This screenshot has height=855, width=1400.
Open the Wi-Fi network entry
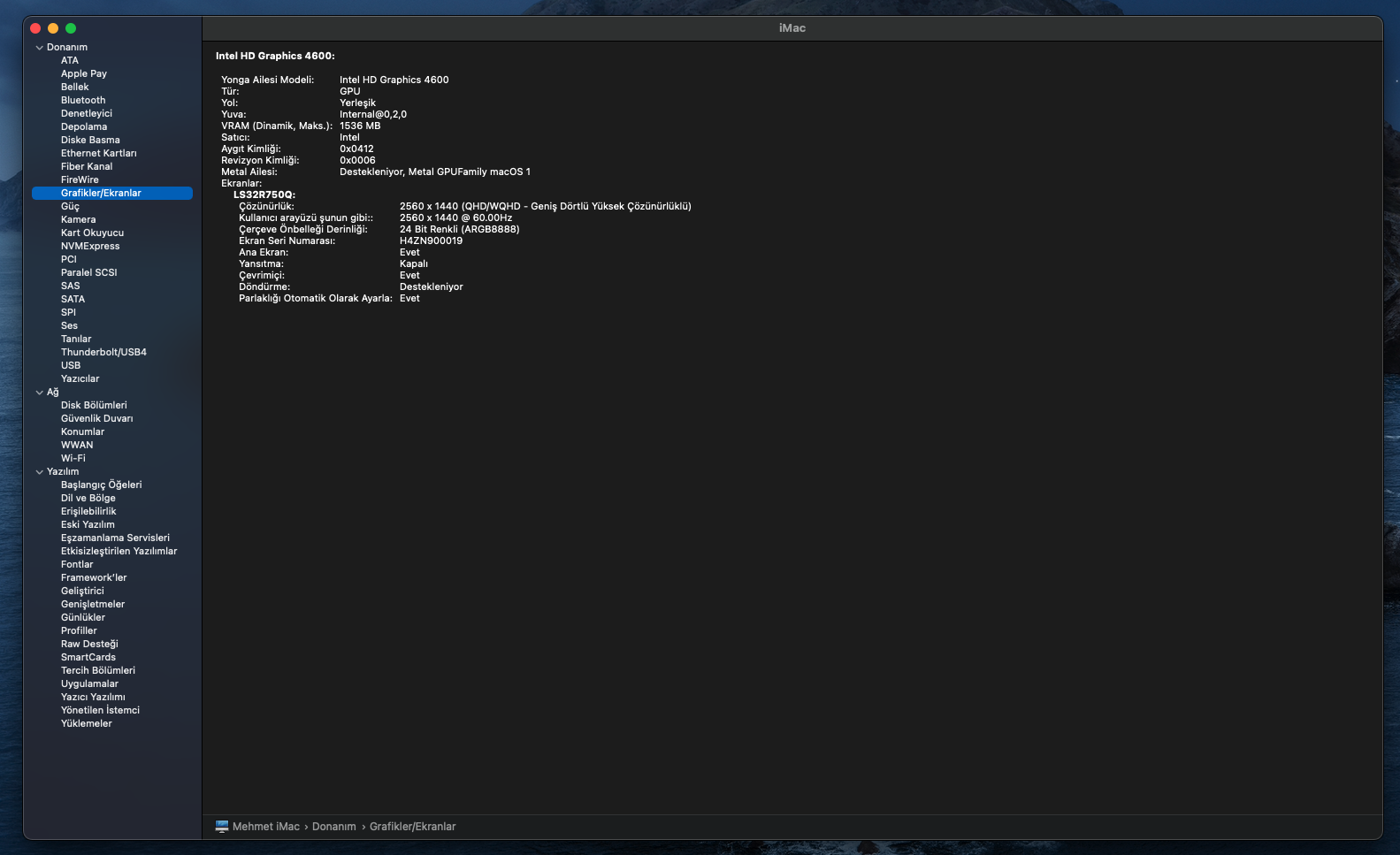click(x=73, y=459)
